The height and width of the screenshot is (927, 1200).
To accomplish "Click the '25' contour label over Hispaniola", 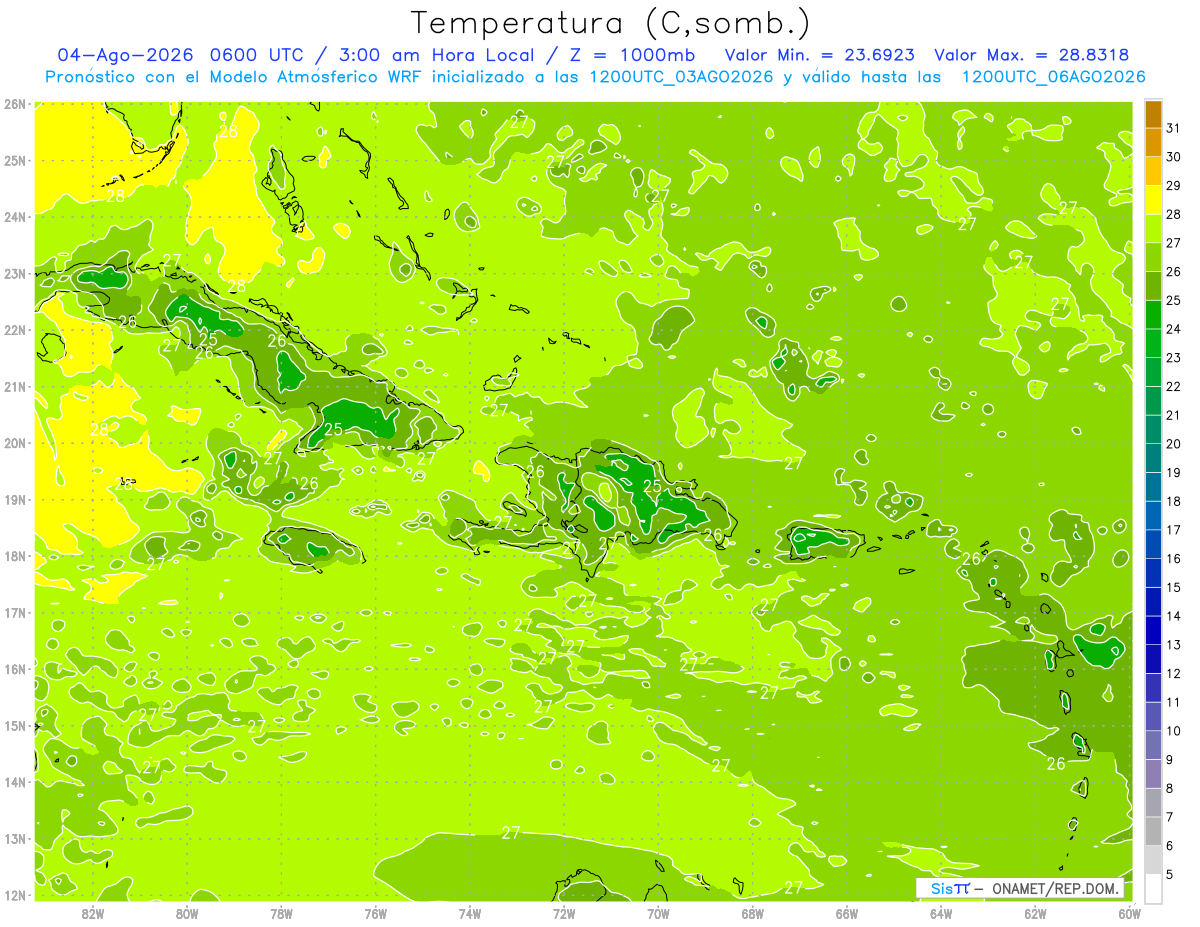I will (652, 486).
